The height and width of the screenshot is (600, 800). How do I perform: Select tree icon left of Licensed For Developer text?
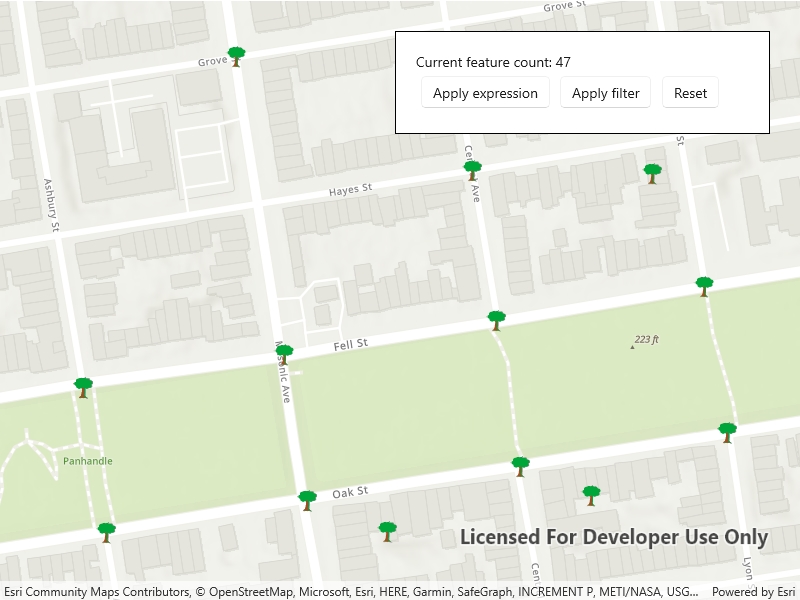click(x=387, y=532)
